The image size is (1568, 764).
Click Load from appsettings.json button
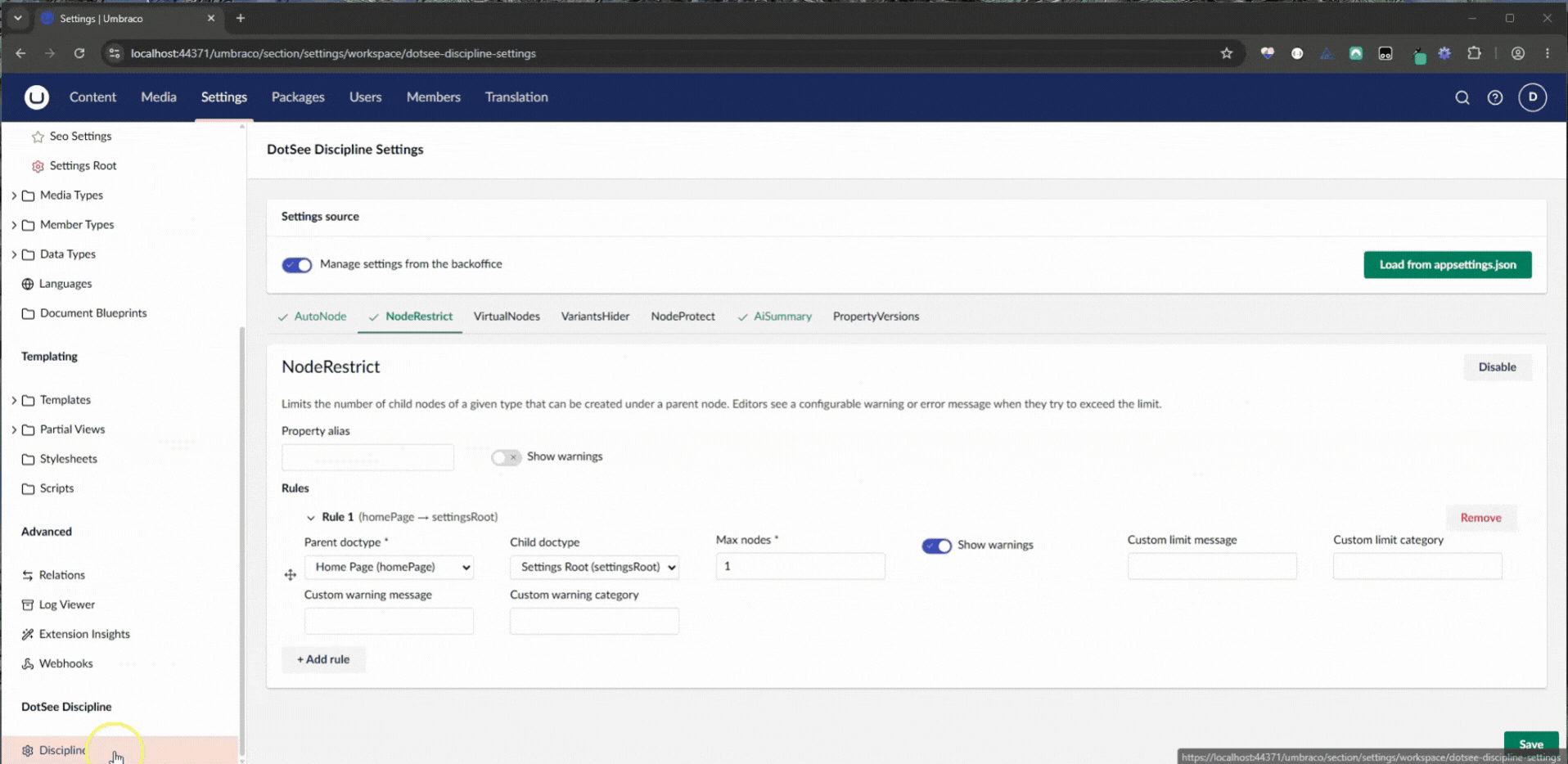tap(1447, 265)
